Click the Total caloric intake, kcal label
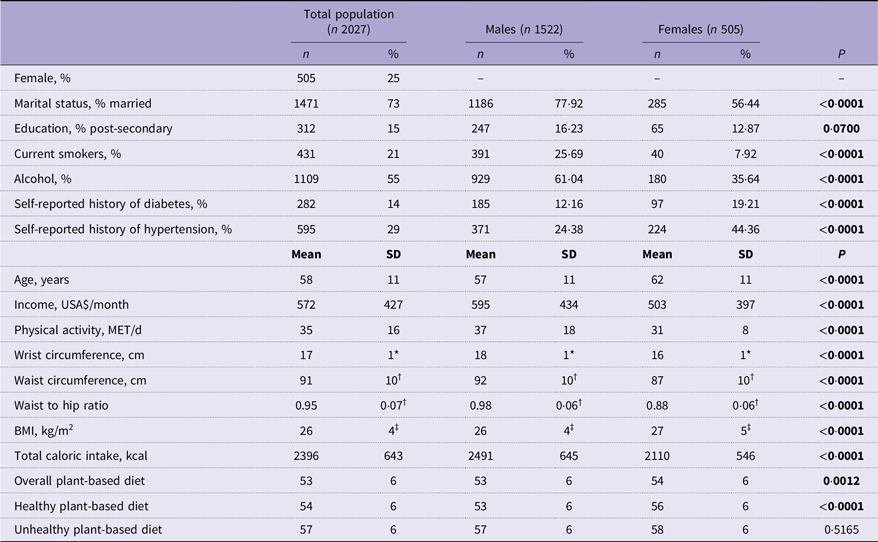The height and width of the screenshot is (542, 878). click(81, 456)
